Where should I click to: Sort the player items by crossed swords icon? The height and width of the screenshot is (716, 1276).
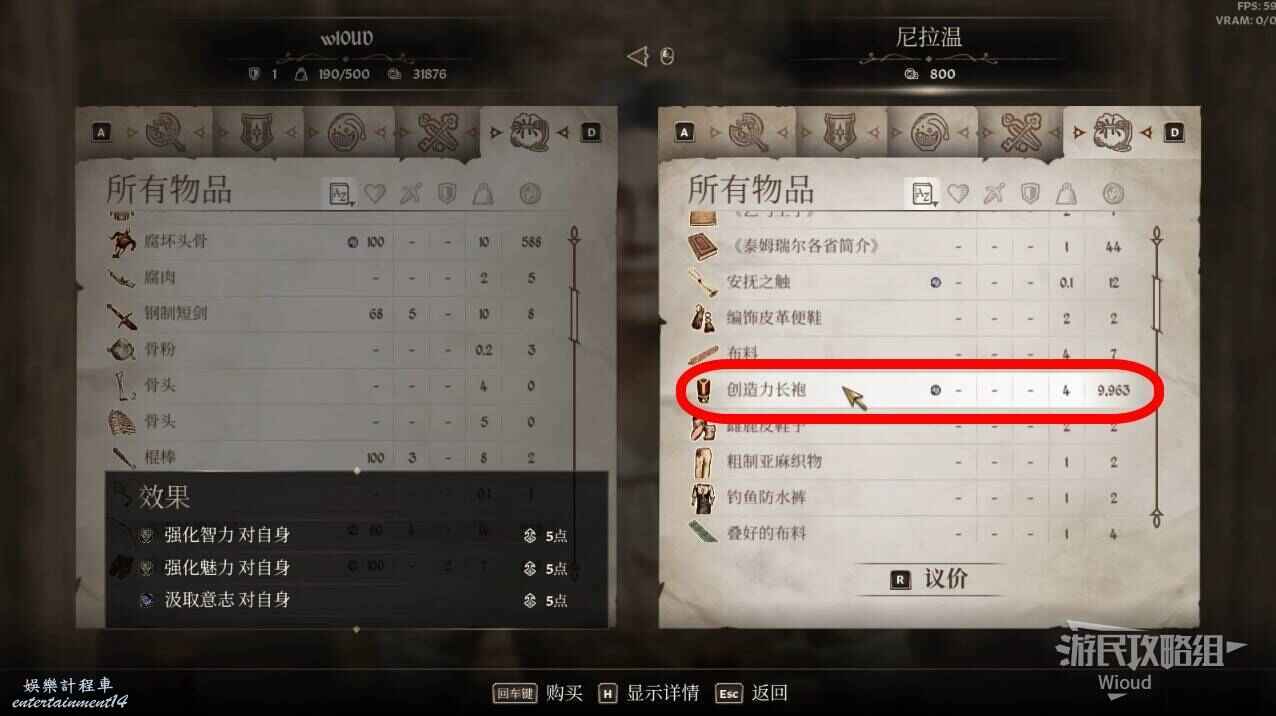point(412,194)
